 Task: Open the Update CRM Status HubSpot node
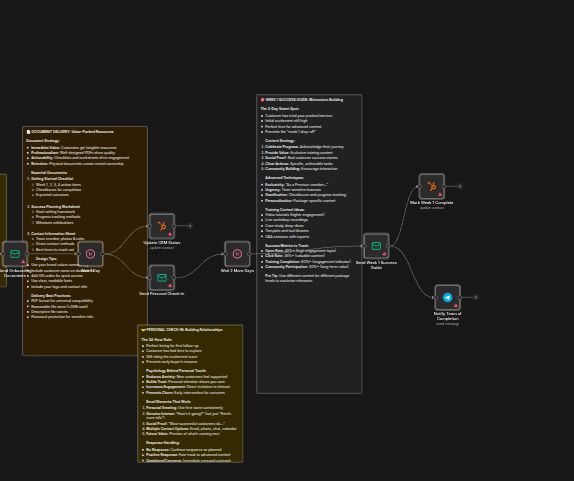coord(162,226)
